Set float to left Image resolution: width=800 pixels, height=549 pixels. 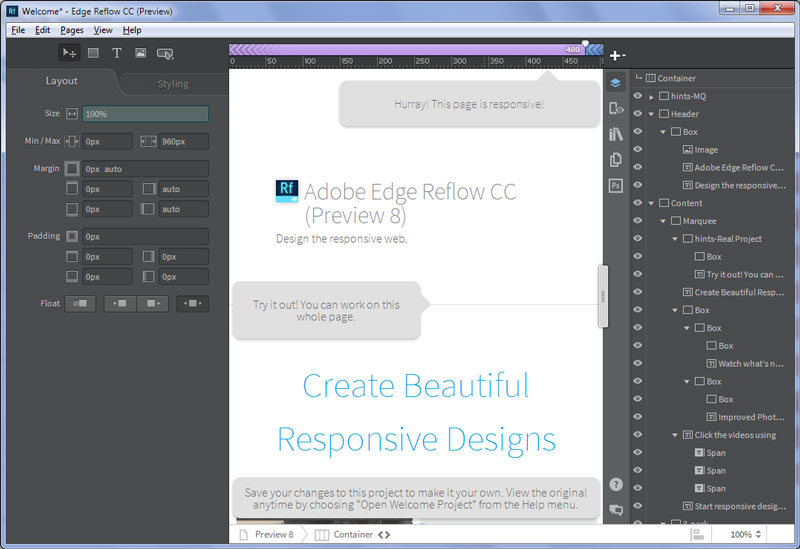tap(120, 304)
